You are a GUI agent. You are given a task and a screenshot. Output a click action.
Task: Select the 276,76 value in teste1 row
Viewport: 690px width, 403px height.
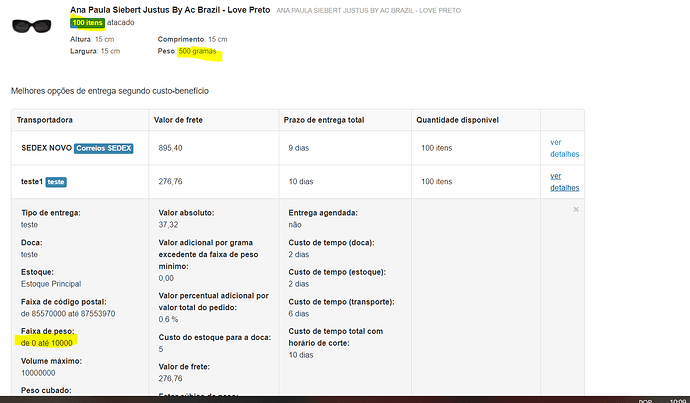pyautogui.click(x=170, y=182)
